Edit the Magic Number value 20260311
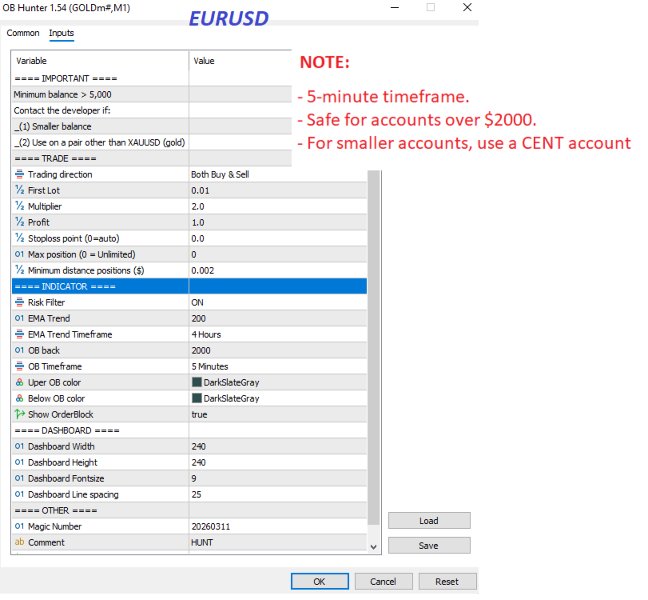This screenshot has width=648, height=600. tap(278, 526)
